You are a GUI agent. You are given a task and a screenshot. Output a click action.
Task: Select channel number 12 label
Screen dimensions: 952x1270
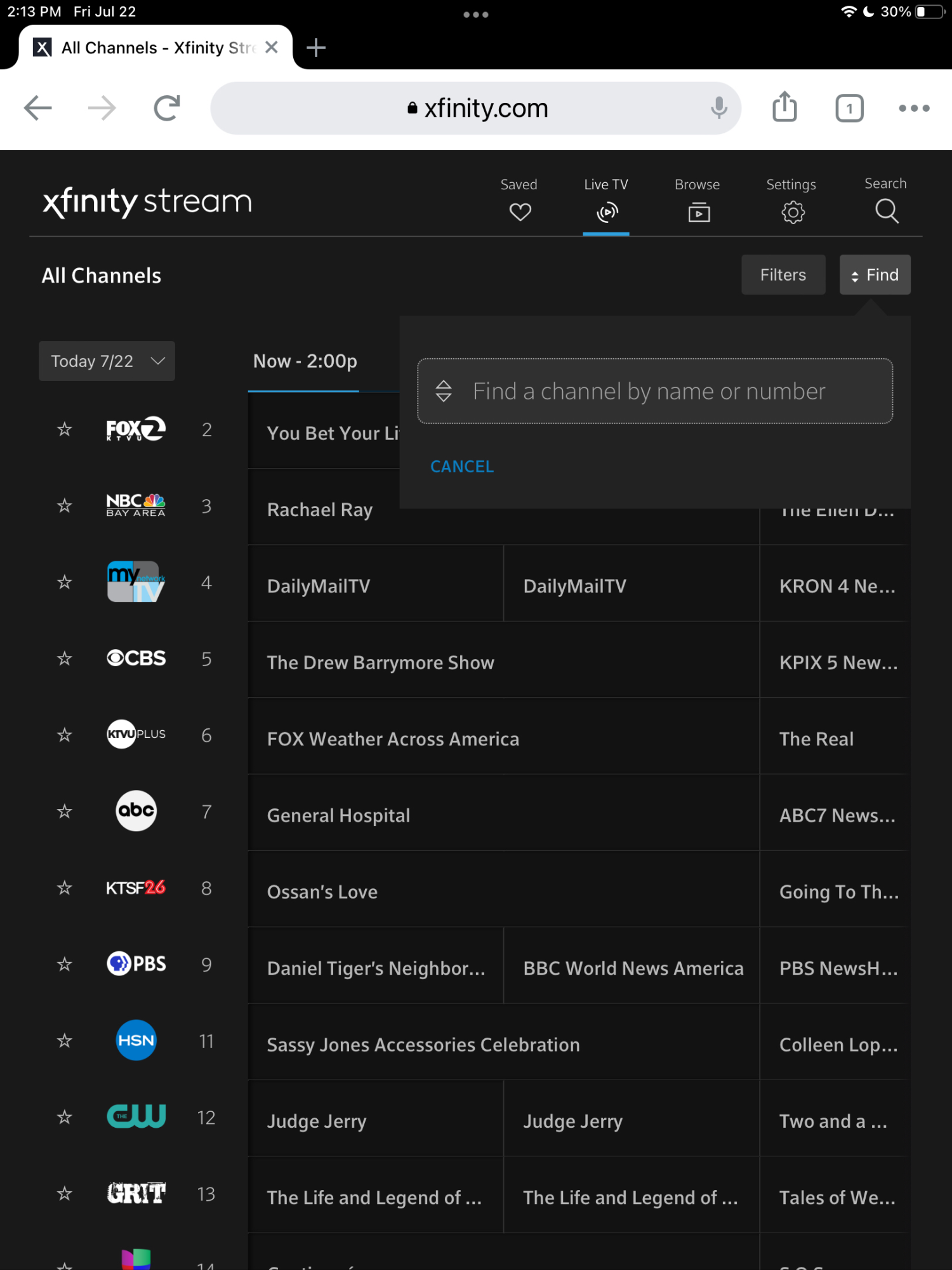(206, 1118)
